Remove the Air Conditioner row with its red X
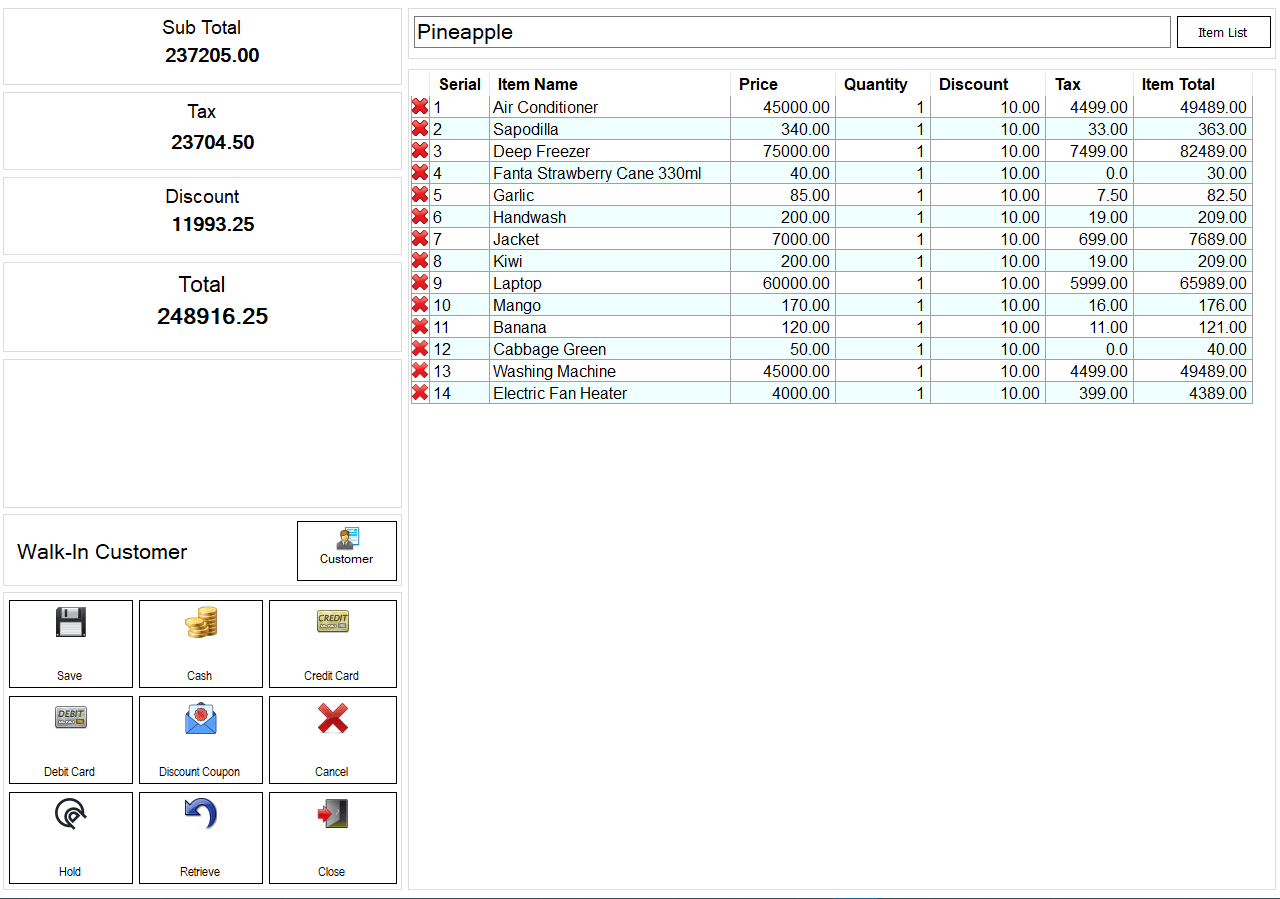 pyautogui.click(x=420, y=107)
